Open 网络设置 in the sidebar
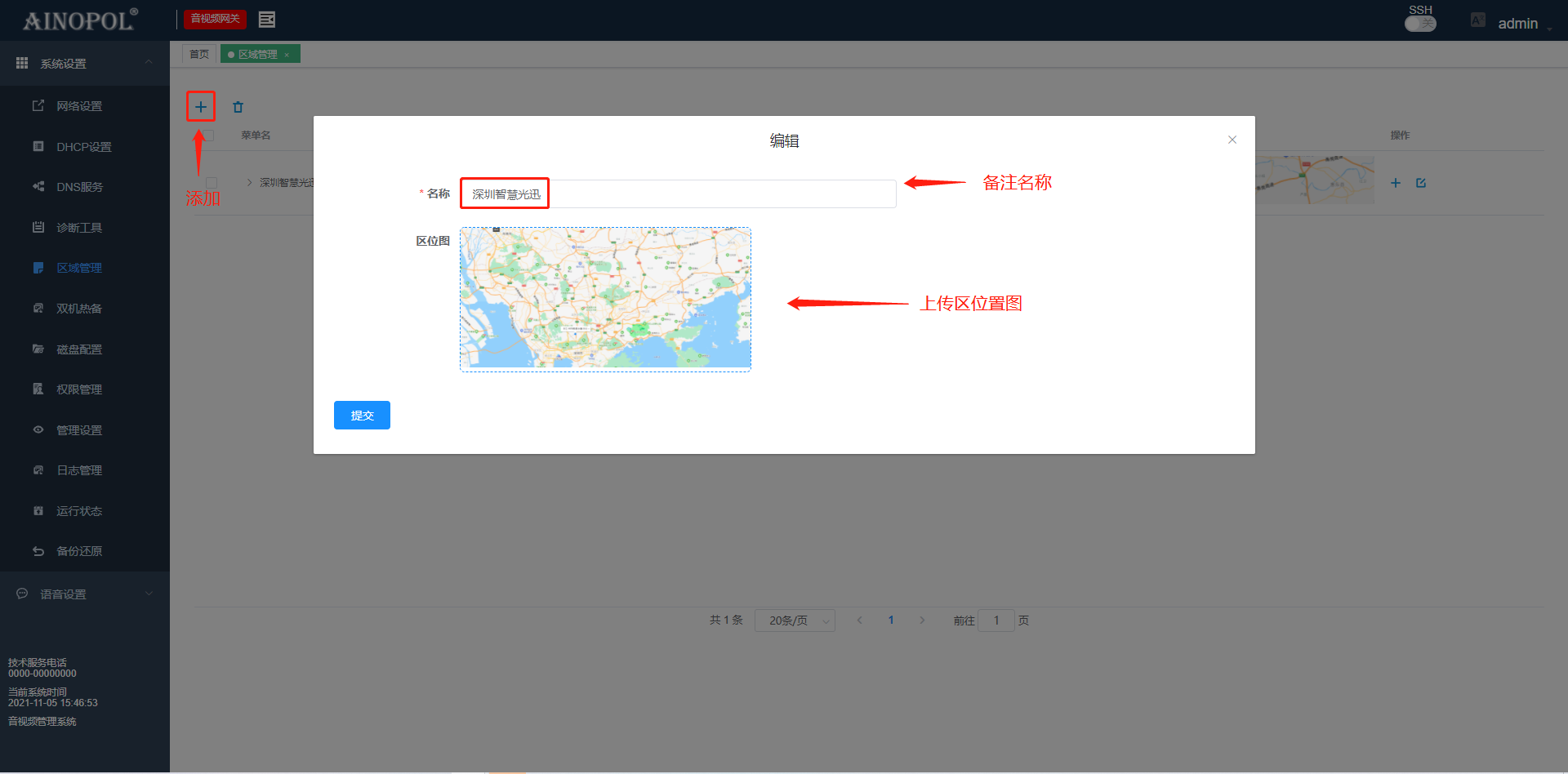1568x774 pixels. [x=78, y=106]
